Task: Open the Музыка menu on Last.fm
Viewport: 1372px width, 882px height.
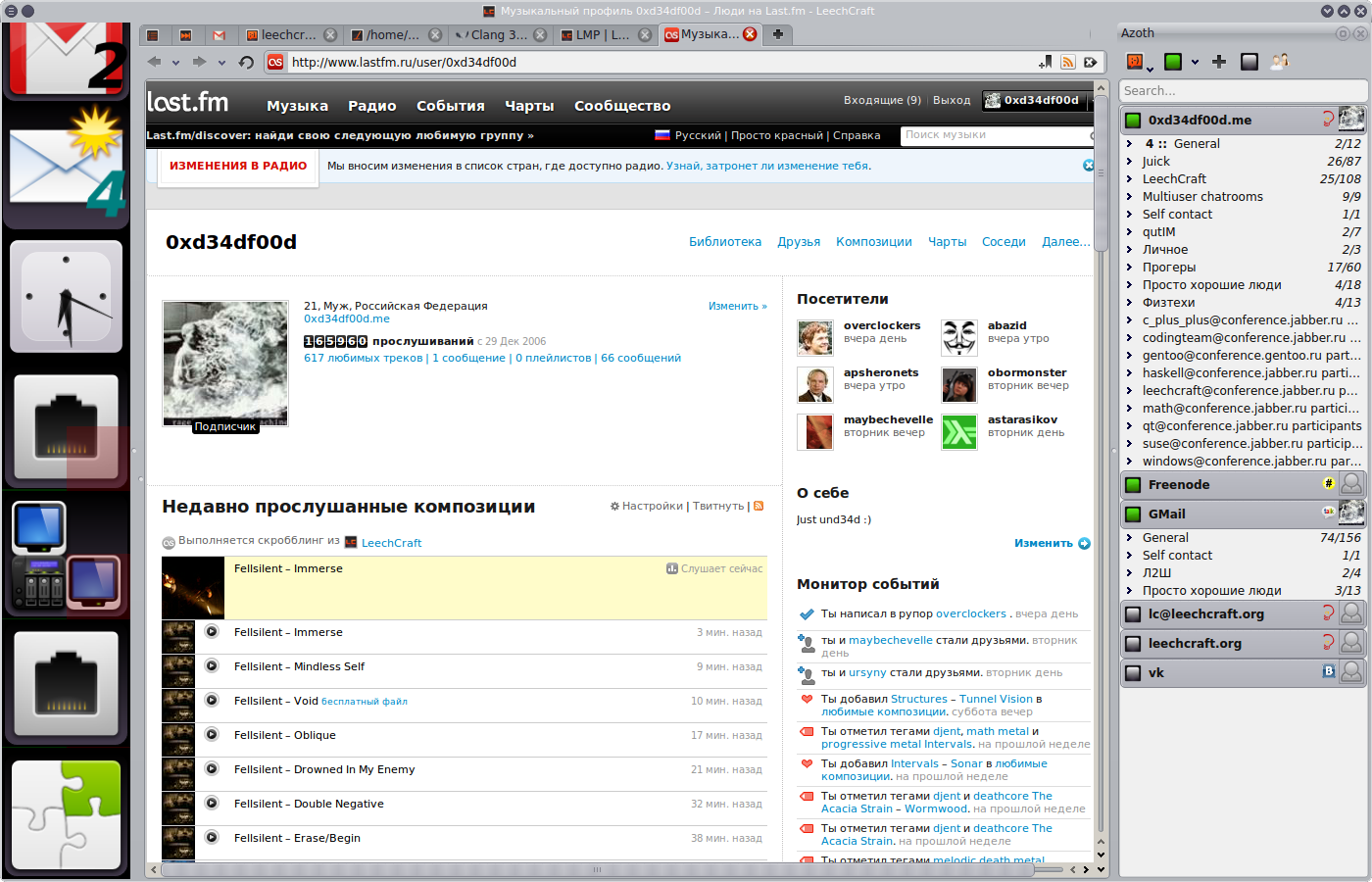Action: pos(298,106)
